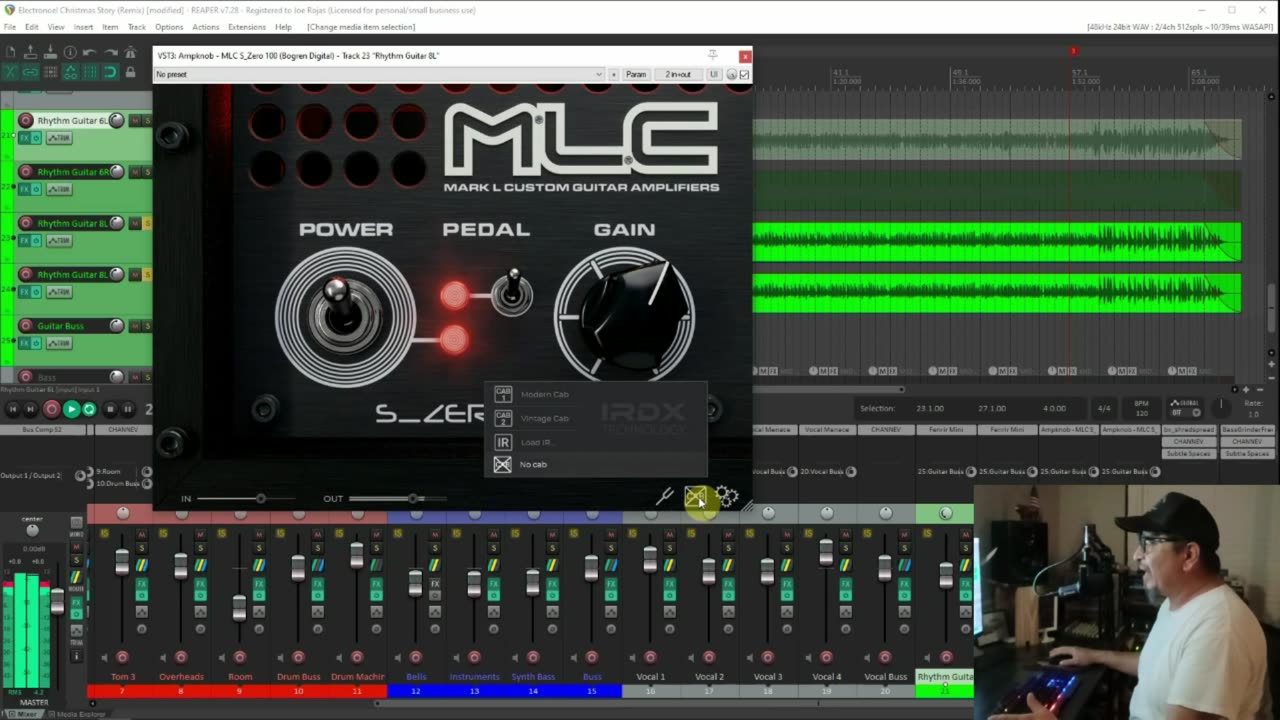Click the Param button
The width and height of the screenshot is (1280, 720).
click(636, 74)
